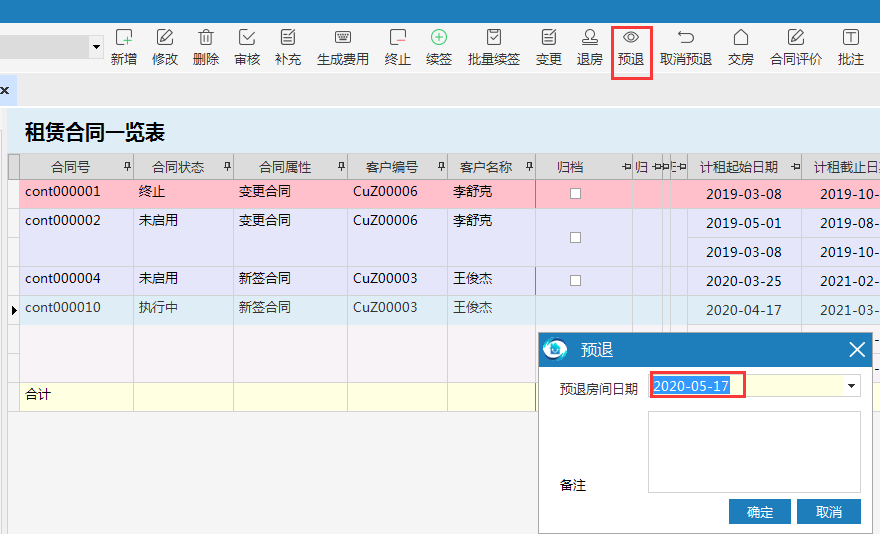The image size is (880, 534).
Task: Click pin icon on 合同属性 column header
Action: [x=341, y=166]
